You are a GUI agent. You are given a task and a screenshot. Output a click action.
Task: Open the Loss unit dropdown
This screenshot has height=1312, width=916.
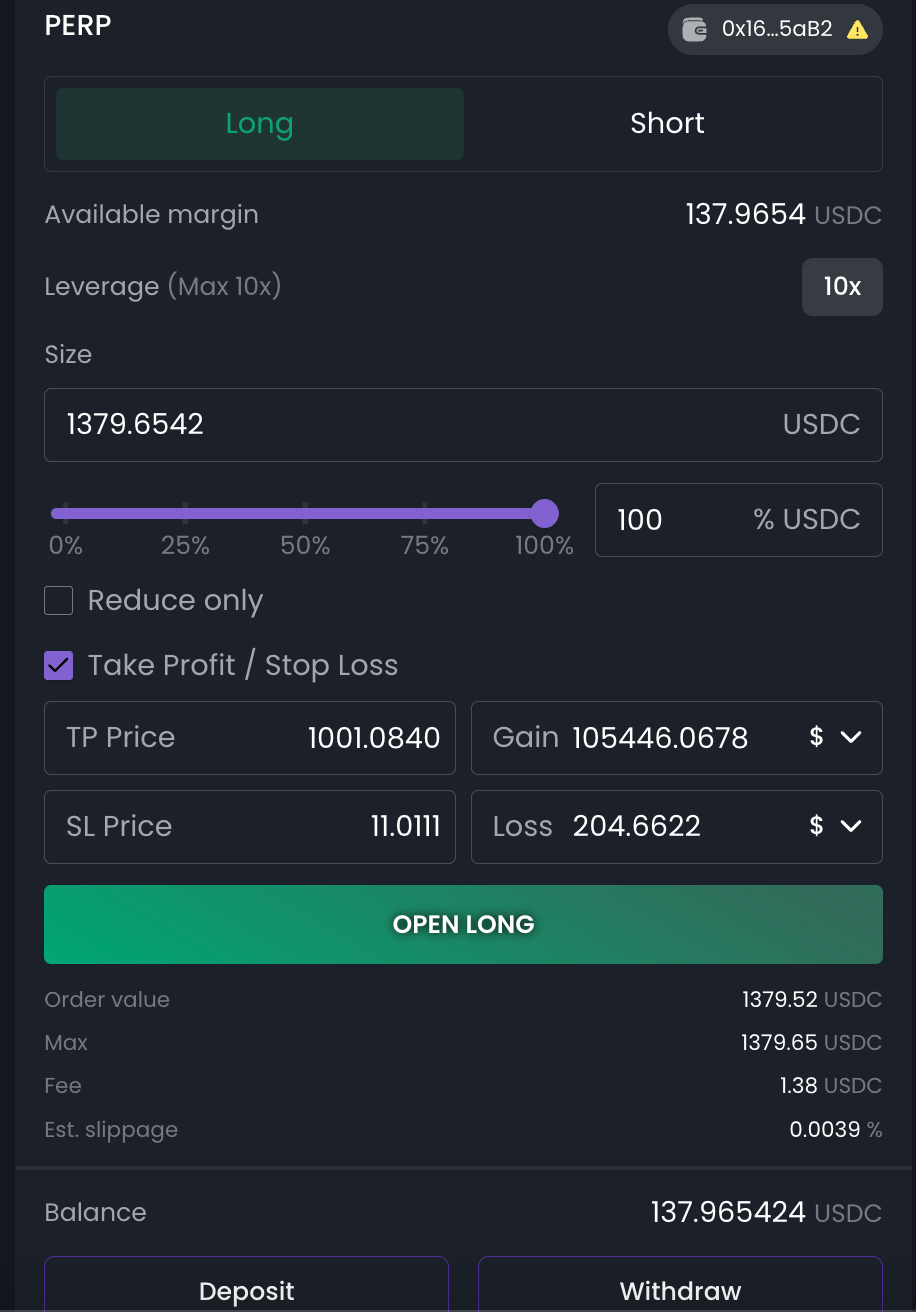[x=835, y=826]
